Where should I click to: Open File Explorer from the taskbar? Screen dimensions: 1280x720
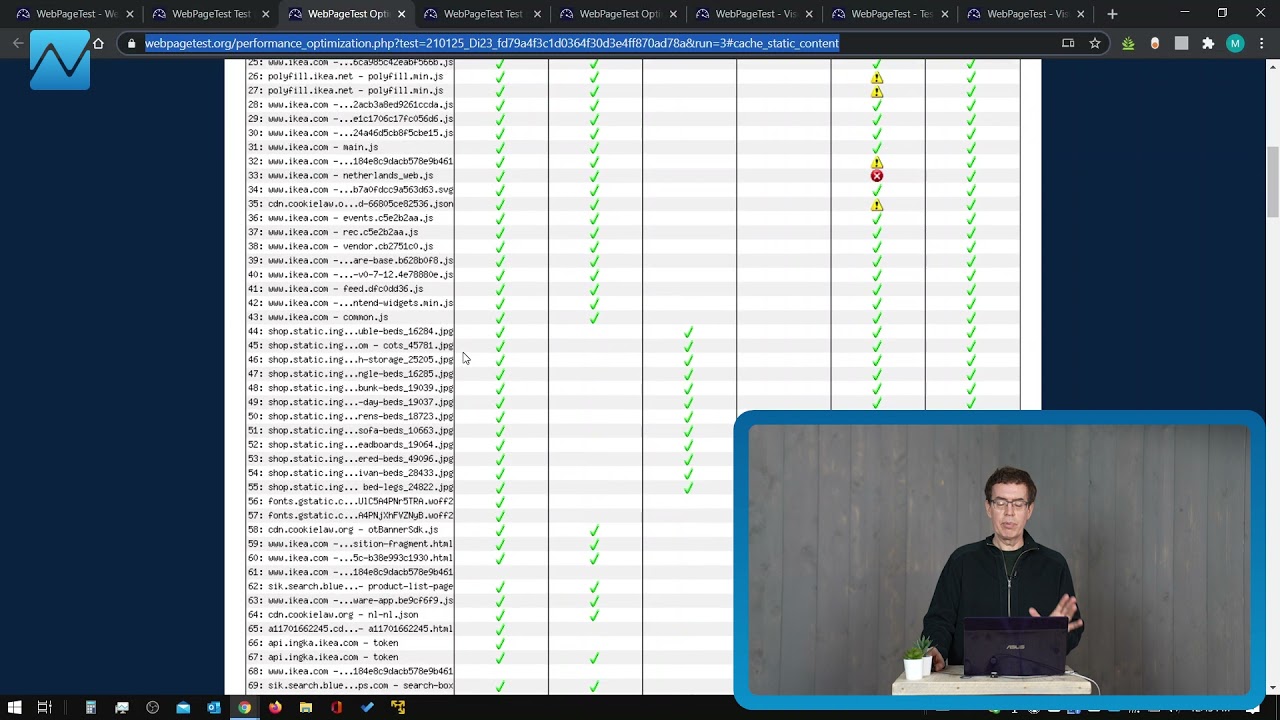(x=306, y=707)
